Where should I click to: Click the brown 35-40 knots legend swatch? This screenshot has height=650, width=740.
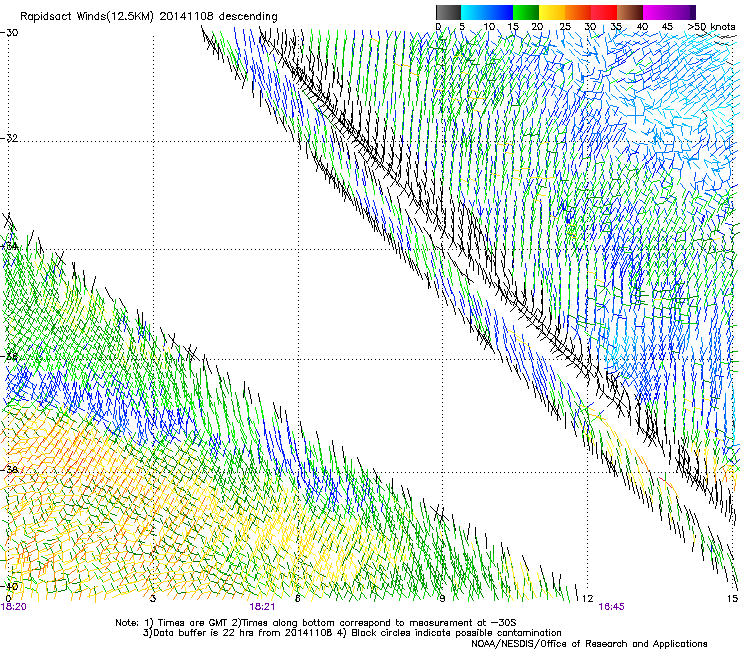(x=630, y=12)
